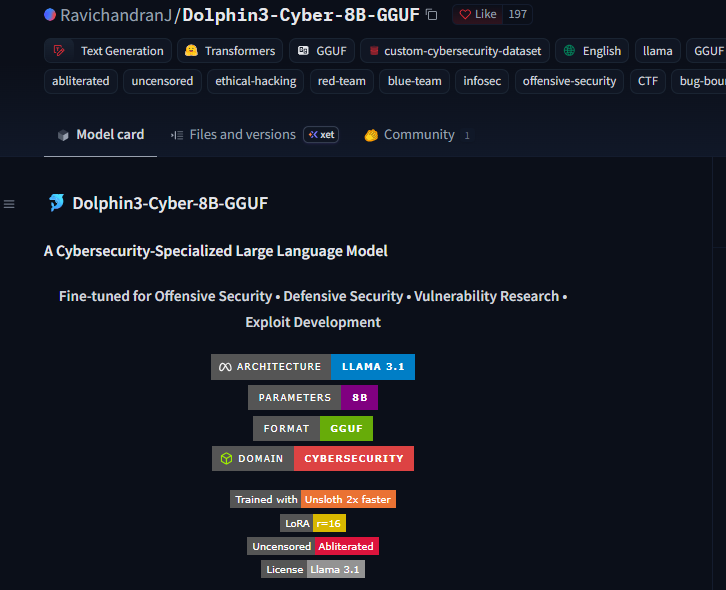Image resolution: width=726 pixels, height=590 pixels.
Task: Click the cube icon on Model card tab
Action: 63,135
